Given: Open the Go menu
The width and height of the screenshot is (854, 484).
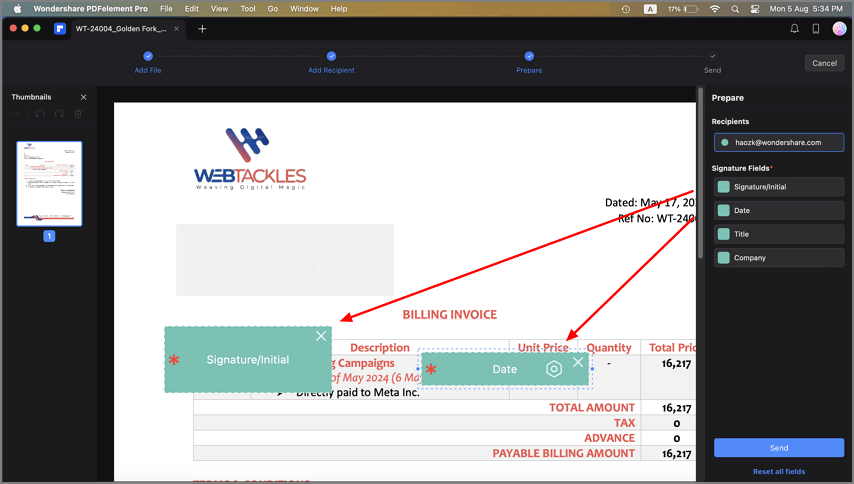Looking at the screenshot, I should (x=273, y=9).
